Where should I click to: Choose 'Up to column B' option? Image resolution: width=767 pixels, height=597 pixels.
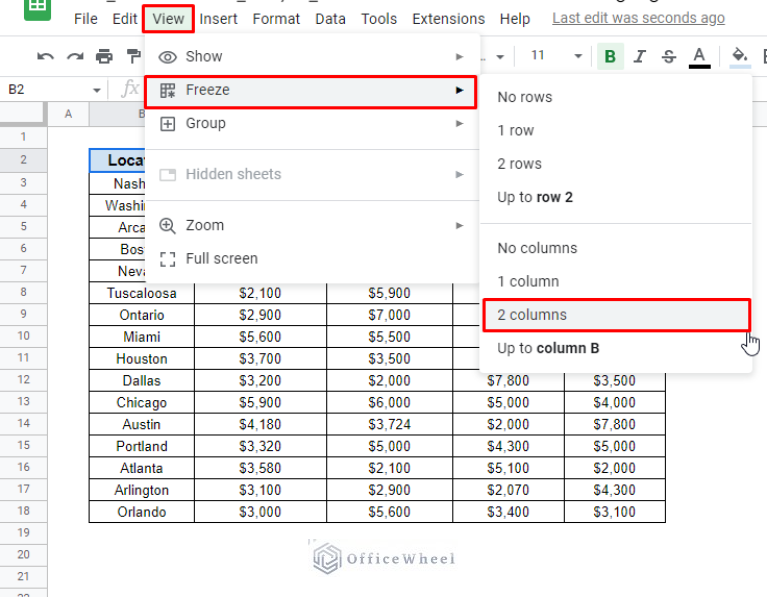coord(616,348)
